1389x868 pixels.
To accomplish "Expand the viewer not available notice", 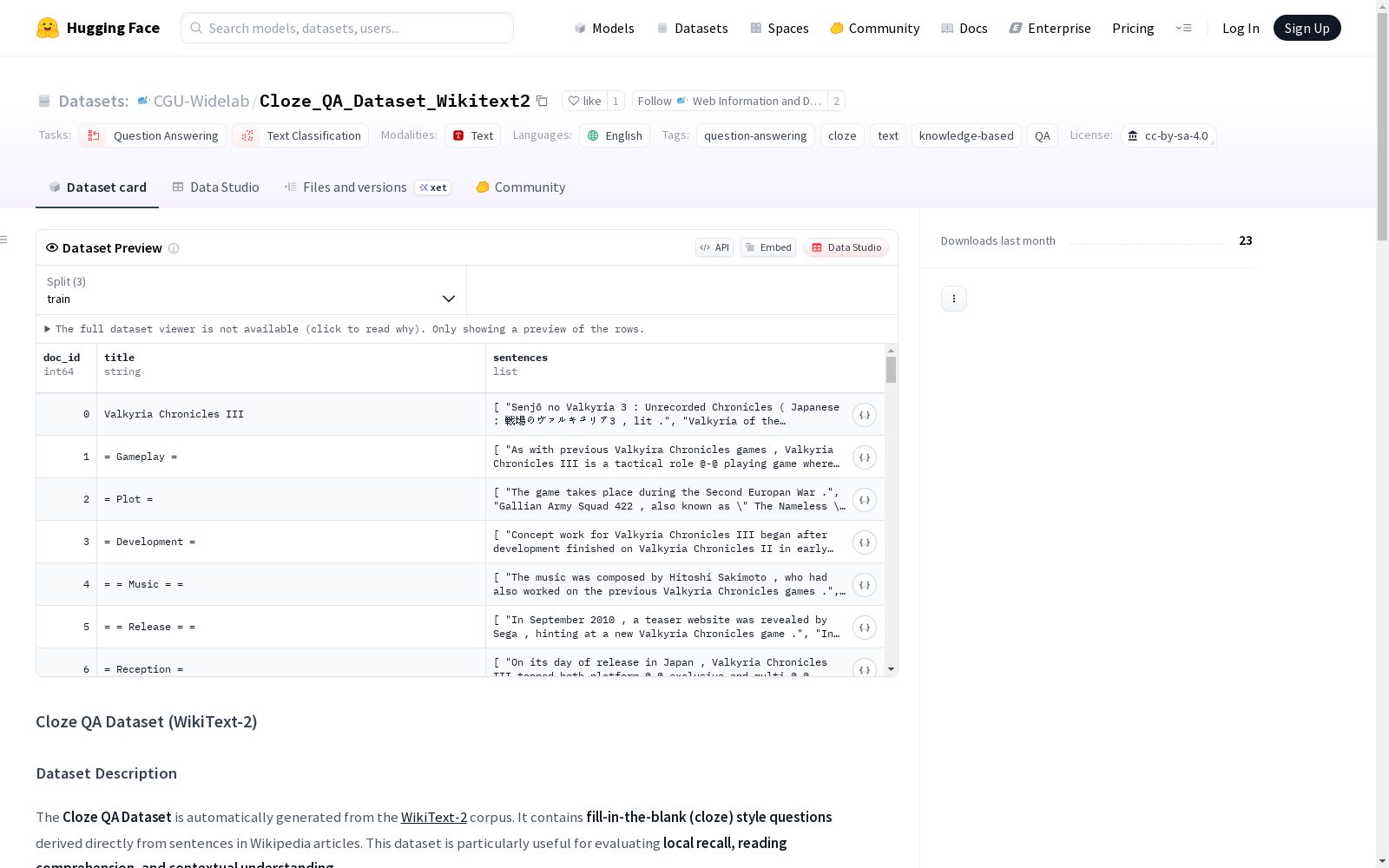I will coord(345,329).
